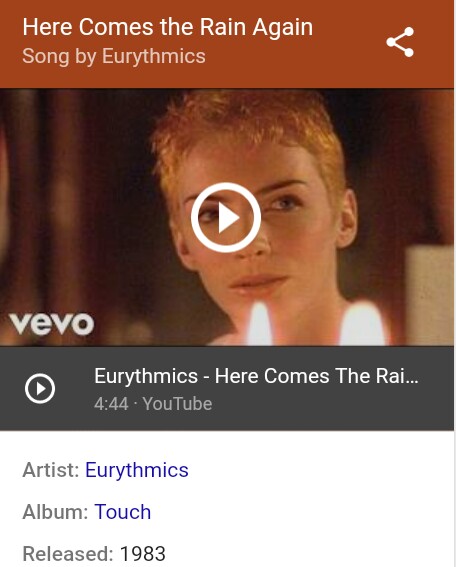Image resolution: width=456 pixels, height=567 pixels.
Task: Click the YouTube source label under the video title
Action: coord(177,404)
